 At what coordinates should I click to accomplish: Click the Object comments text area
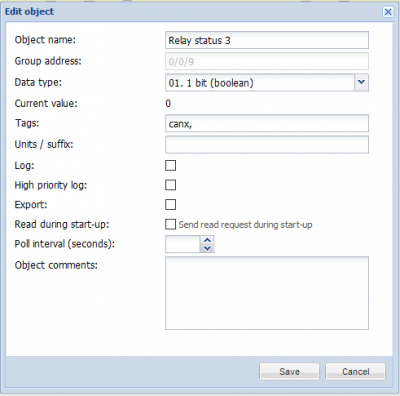pos(267,293)
